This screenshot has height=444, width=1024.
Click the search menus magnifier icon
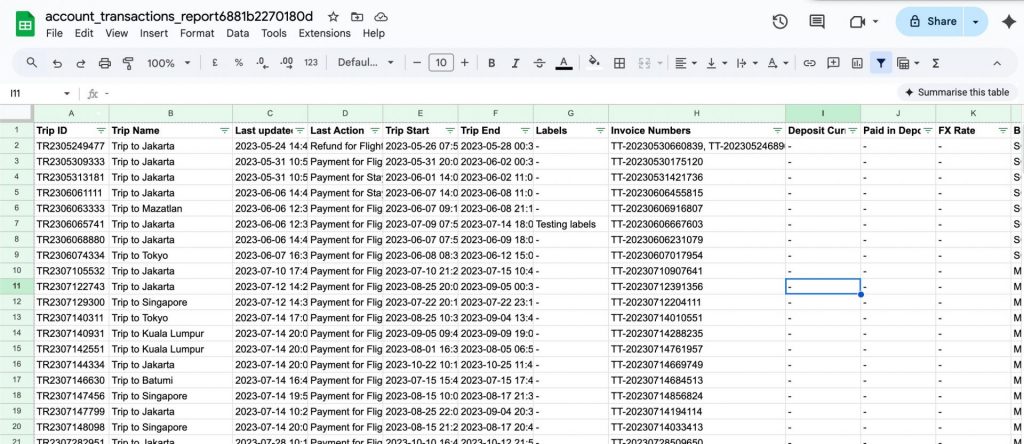(31, 63)
